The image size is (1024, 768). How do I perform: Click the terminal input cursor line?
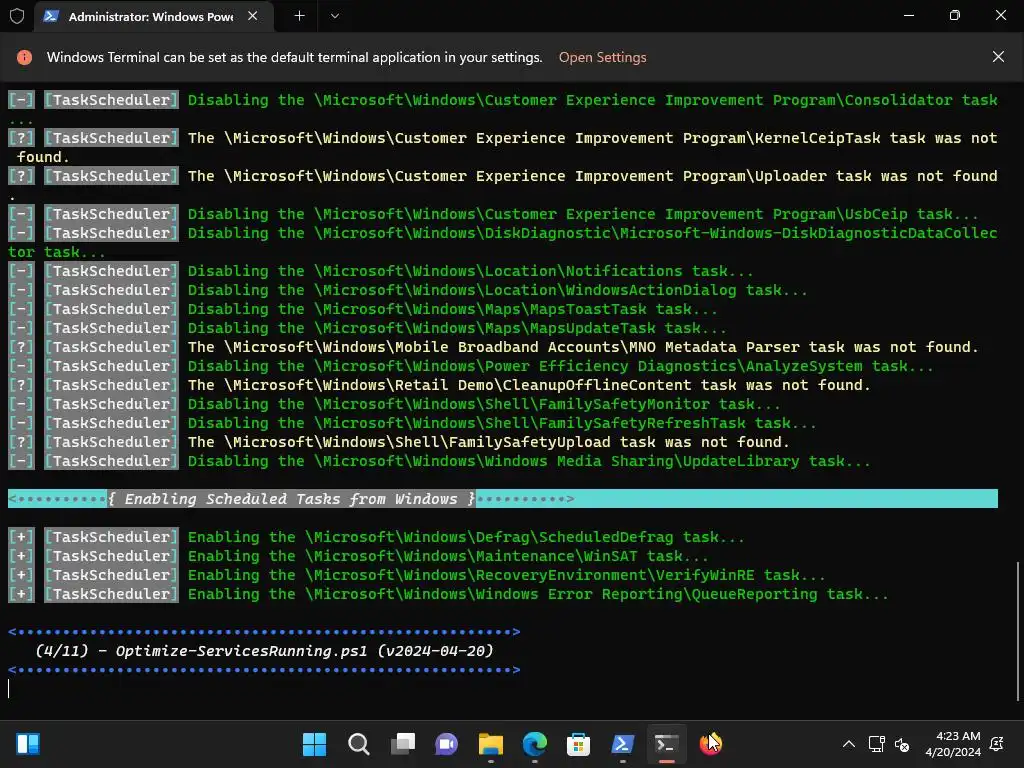(9, 688)
